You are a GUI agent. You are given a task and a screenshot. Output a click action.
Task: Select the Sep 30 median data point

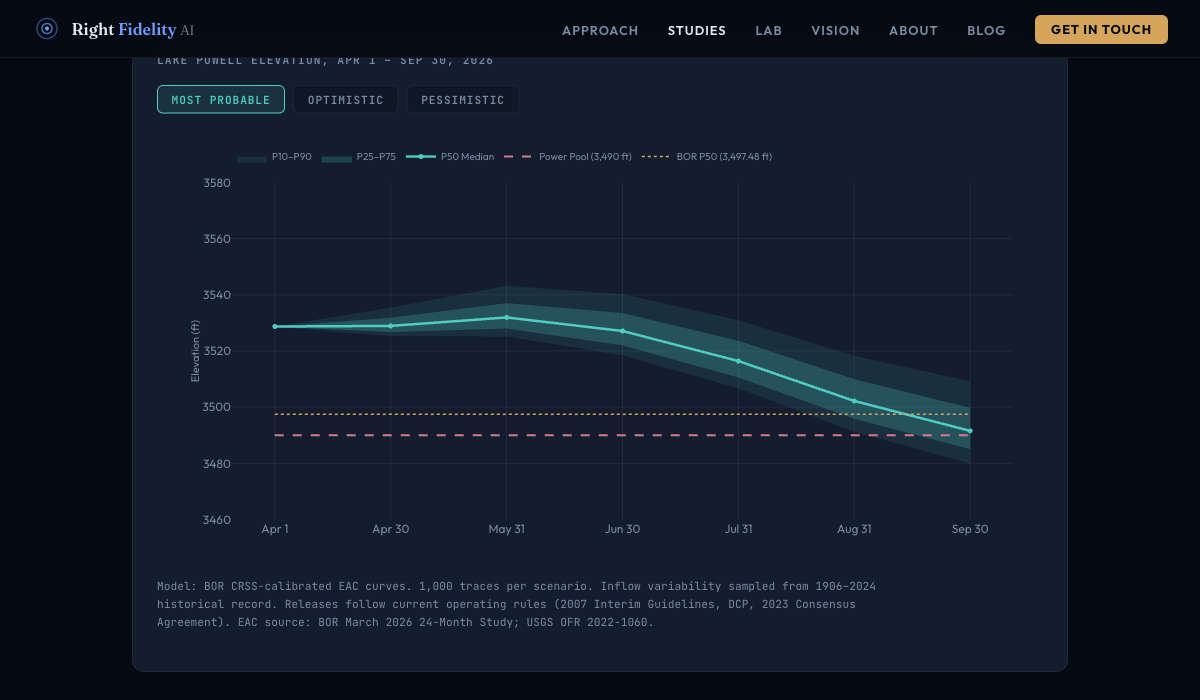point(970,431)
